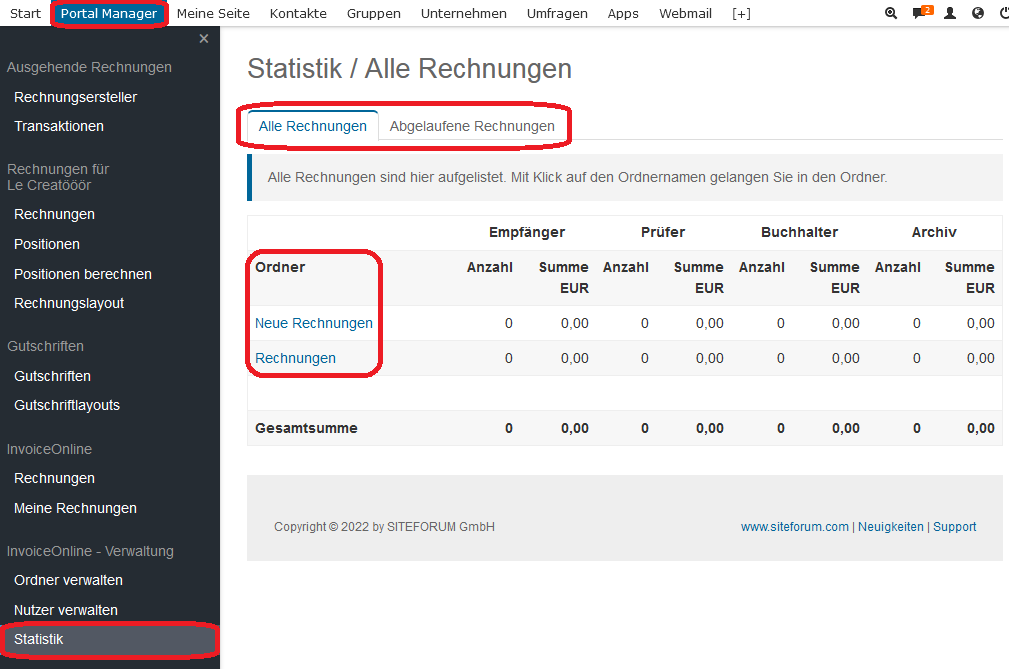Click the Support footer link
The height and width of the screenshot is (669, 1009).
point(954,527)
